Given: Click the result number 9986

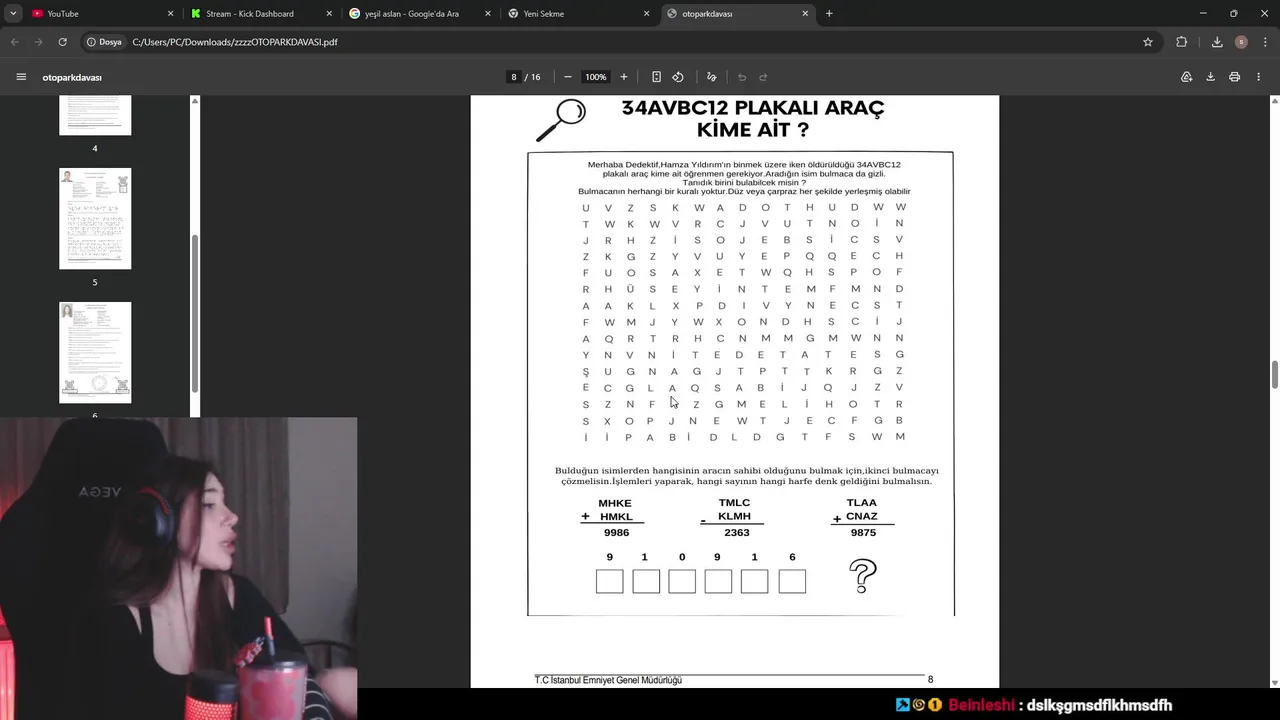Looking at the screenshot, I should [x=617, y=533].
